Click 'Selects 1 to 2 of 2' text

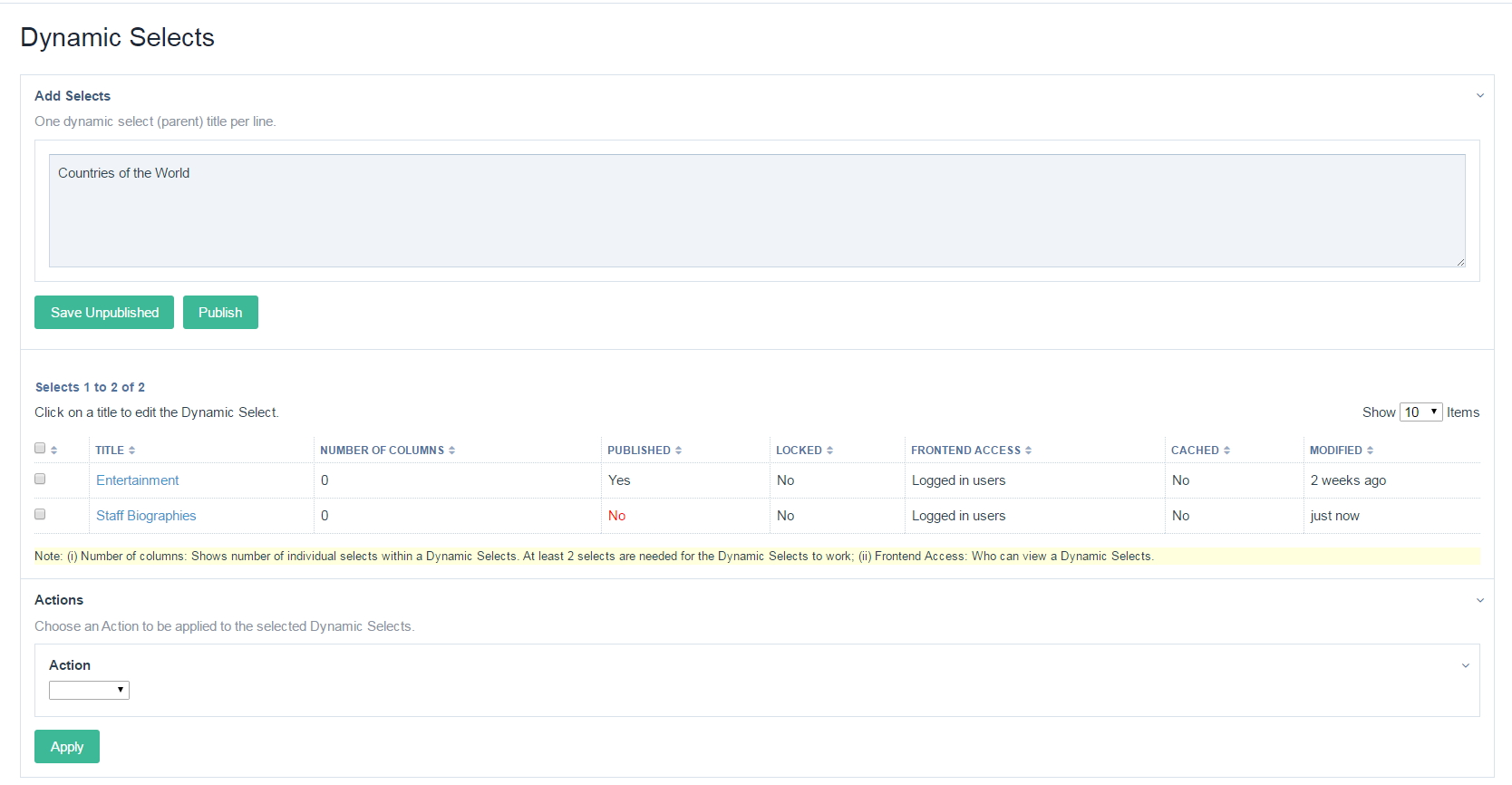90,387
